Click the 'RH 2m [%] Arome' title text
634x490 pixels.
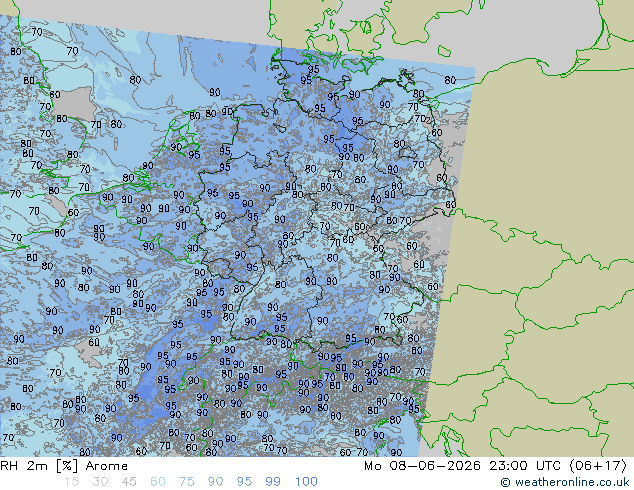point(64,466)
